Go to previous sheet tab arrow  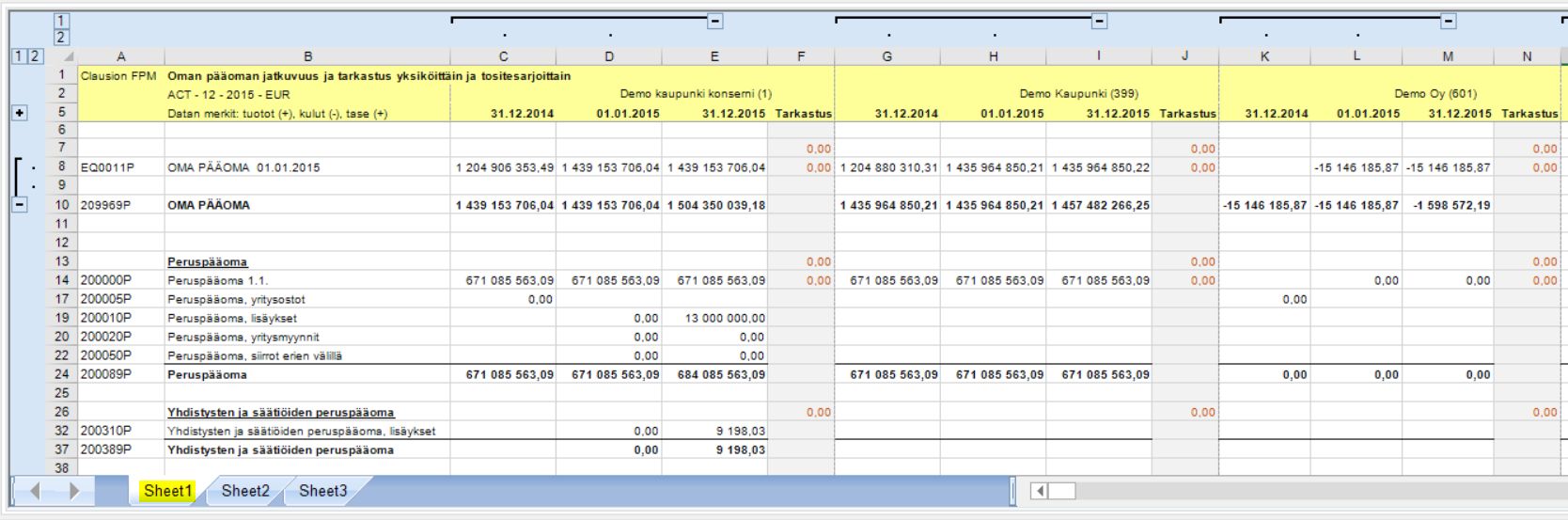36,491
